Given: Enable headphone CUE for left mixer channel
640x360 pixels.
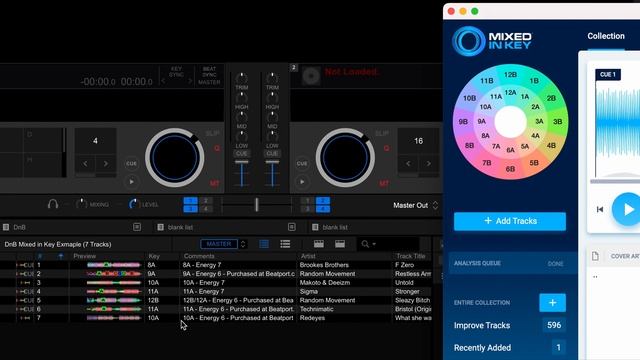Looking at the screenshot, I should click(242, 153).
